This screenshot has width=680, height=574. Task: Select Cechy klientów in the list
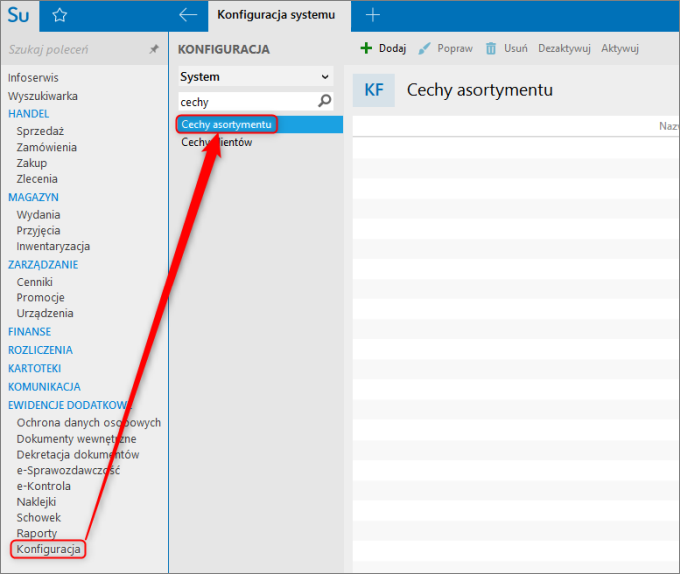pyautogui.click(x=217, y=142)
